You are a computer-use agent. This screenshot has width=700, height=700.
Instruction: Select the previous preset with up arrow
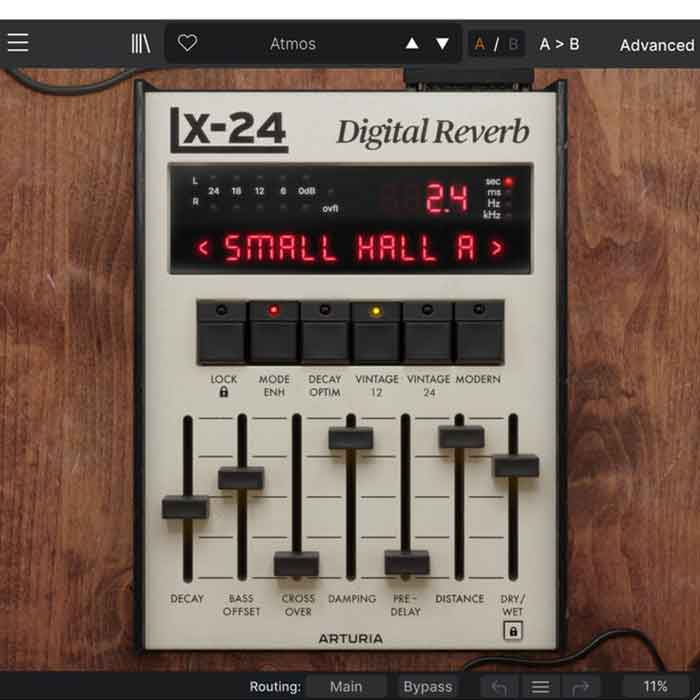coord(412,44)
